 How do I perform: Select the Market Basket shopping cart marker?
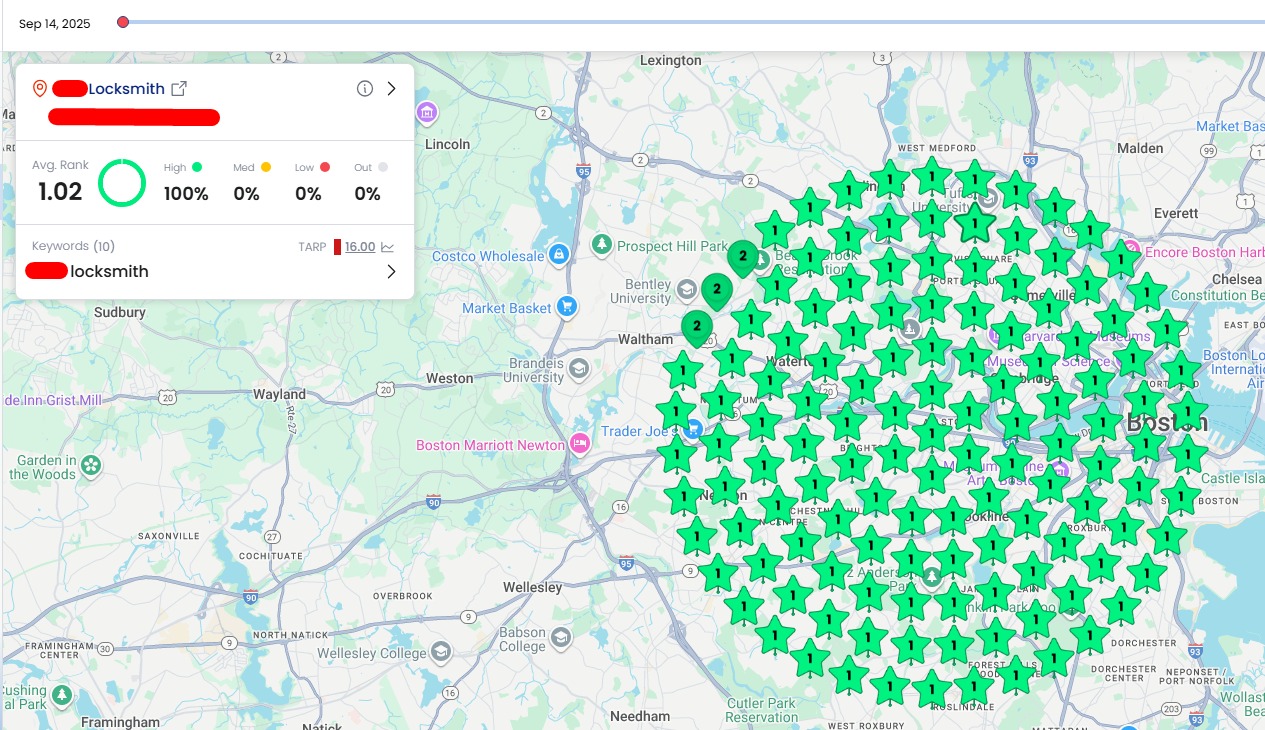567,307
